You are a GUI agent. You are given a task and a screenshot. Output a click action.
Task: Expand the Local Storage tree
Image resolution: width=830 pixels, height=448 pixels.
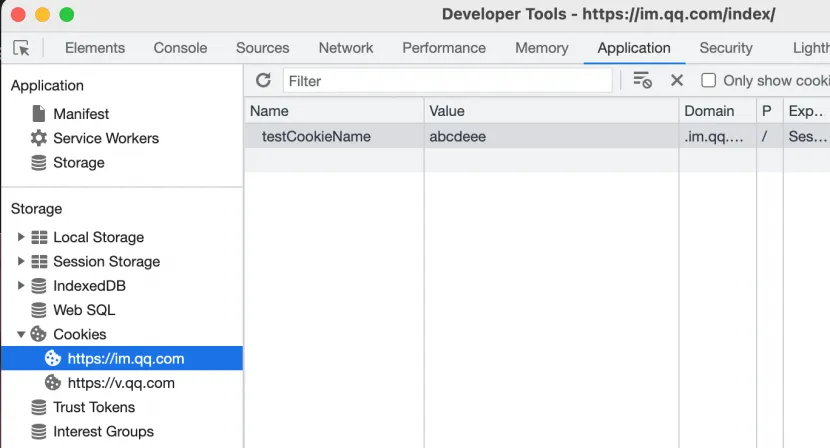click(21, 237)
